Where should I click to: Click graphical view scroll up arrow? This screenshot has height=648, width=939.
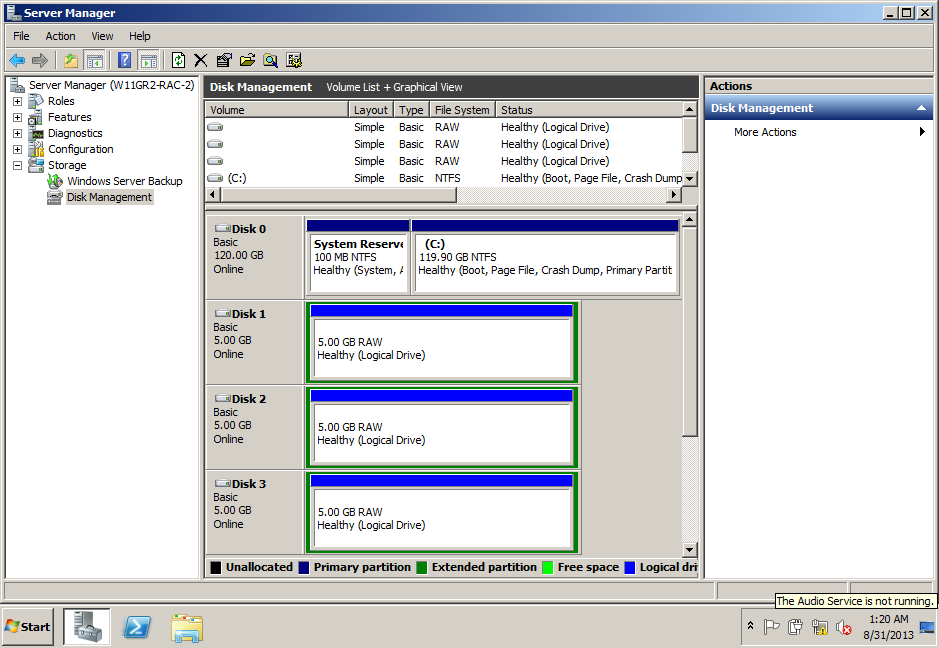coord(690,220)
